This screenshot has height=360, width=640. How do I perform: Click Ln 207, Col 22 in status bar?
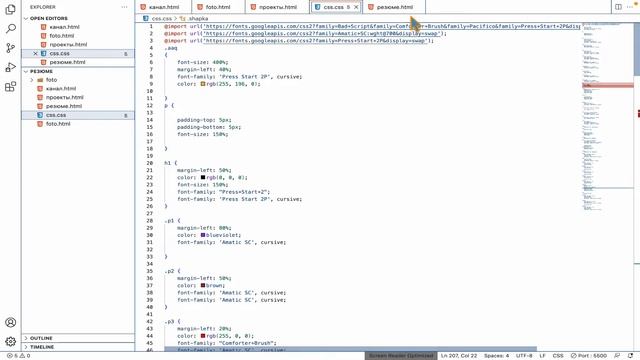pyautogui.click(x=459, y=356)
